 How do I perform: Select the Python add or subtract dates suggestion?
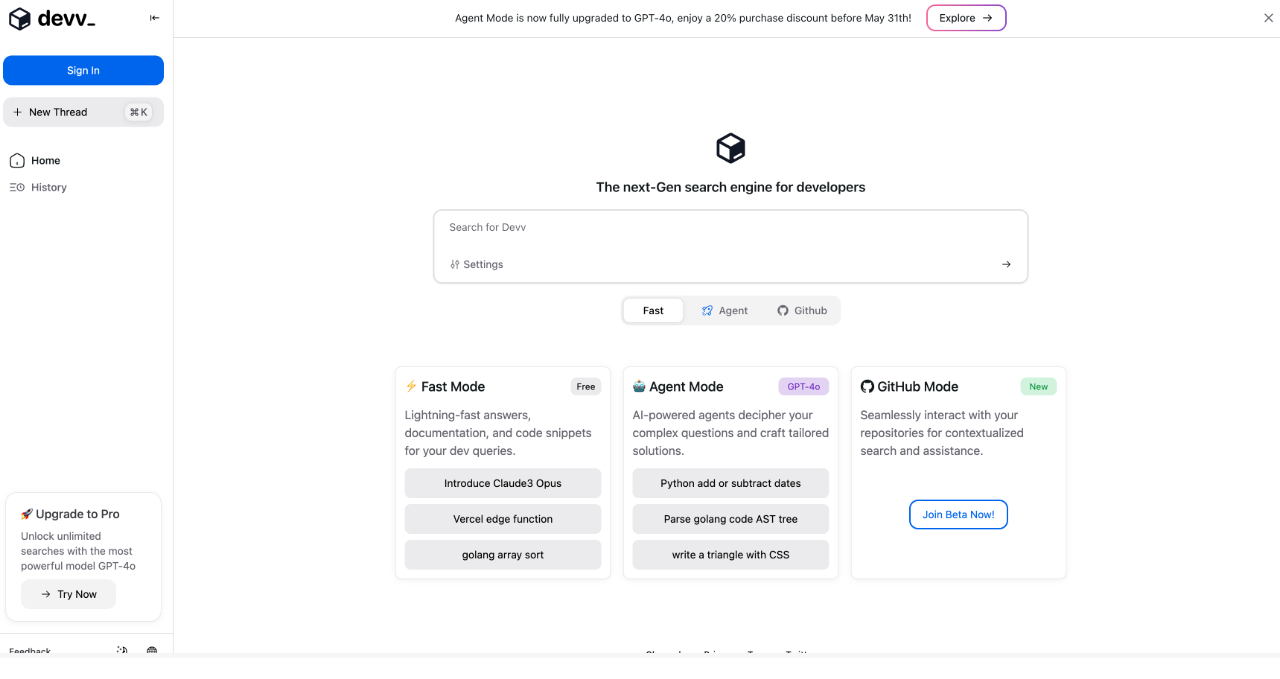pos(730,482)
